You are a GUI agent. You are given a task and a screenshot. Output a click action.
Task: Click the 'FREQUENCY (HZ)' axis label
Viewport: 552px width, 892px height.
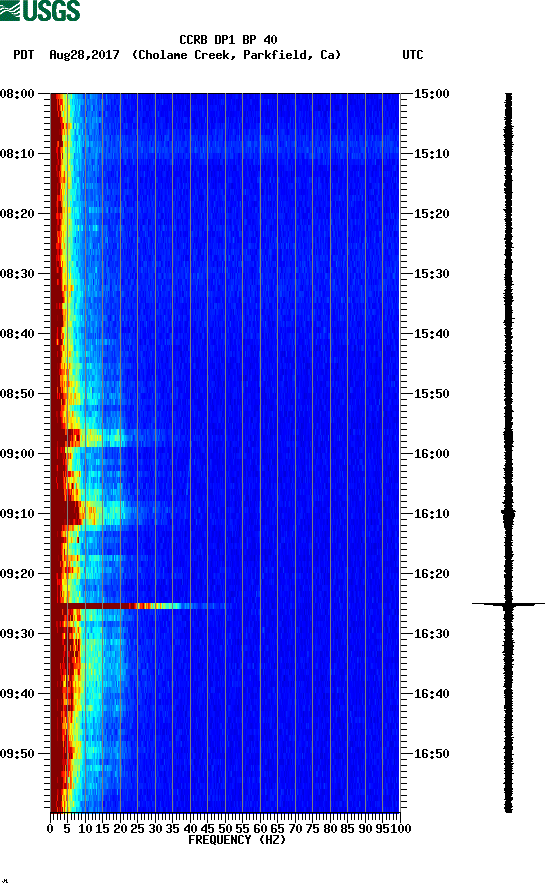(x=237, y=840)
